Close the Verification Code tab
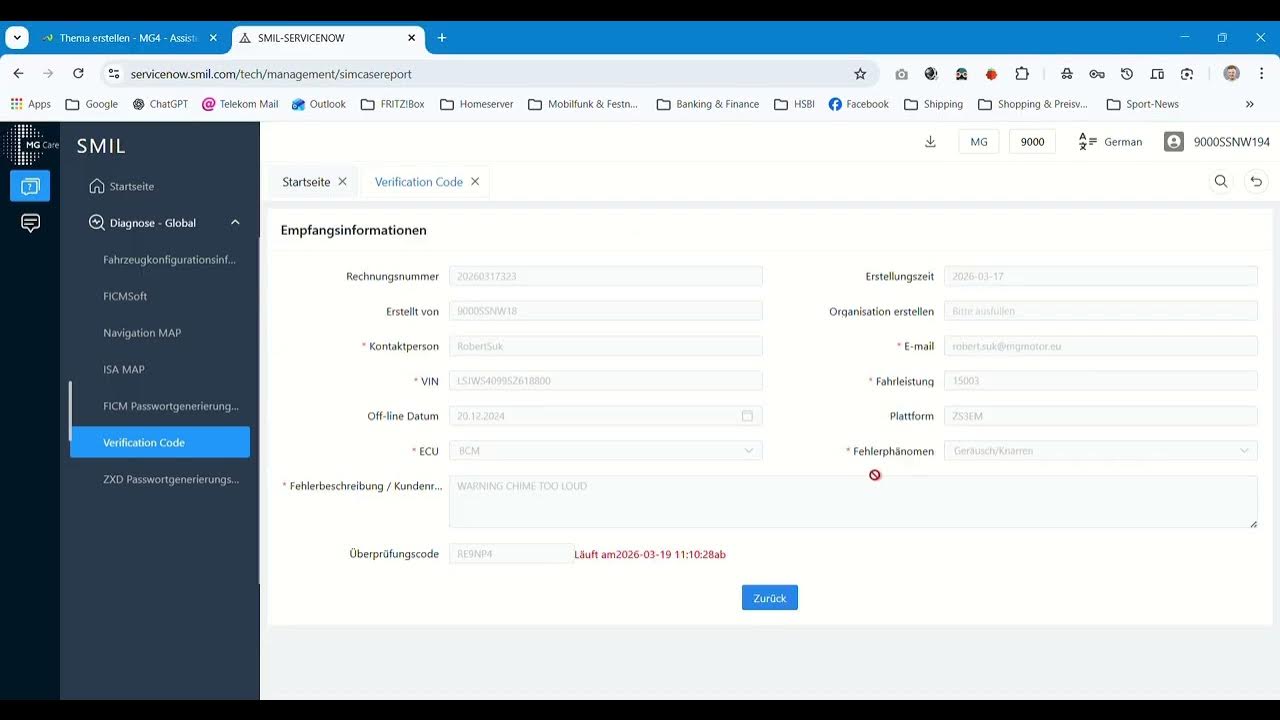This screenshot has width=1280, height=720. tap(475, 182)
